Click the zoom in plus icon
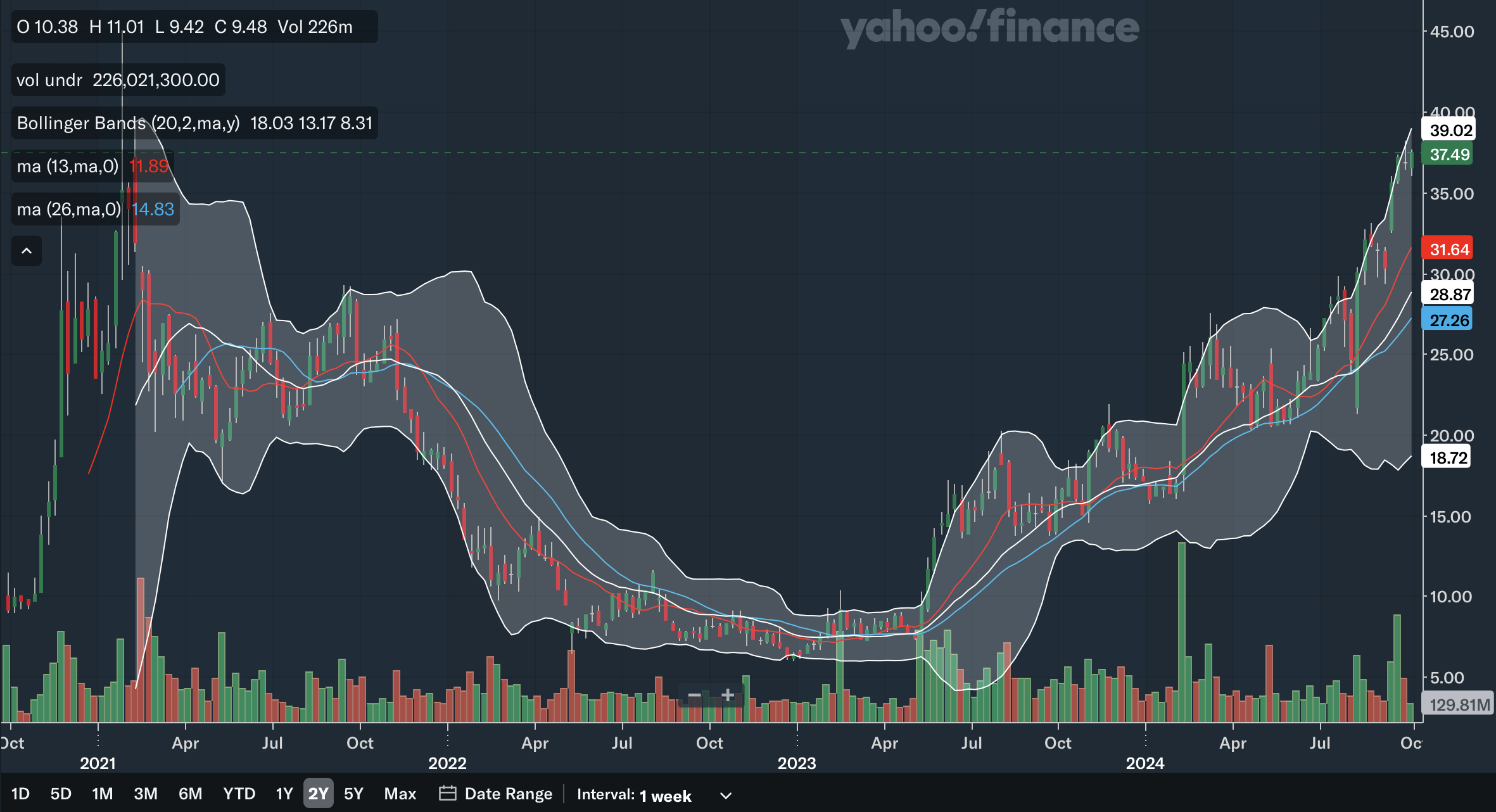The image size is (1496, 812). click(x=728, y=695)
